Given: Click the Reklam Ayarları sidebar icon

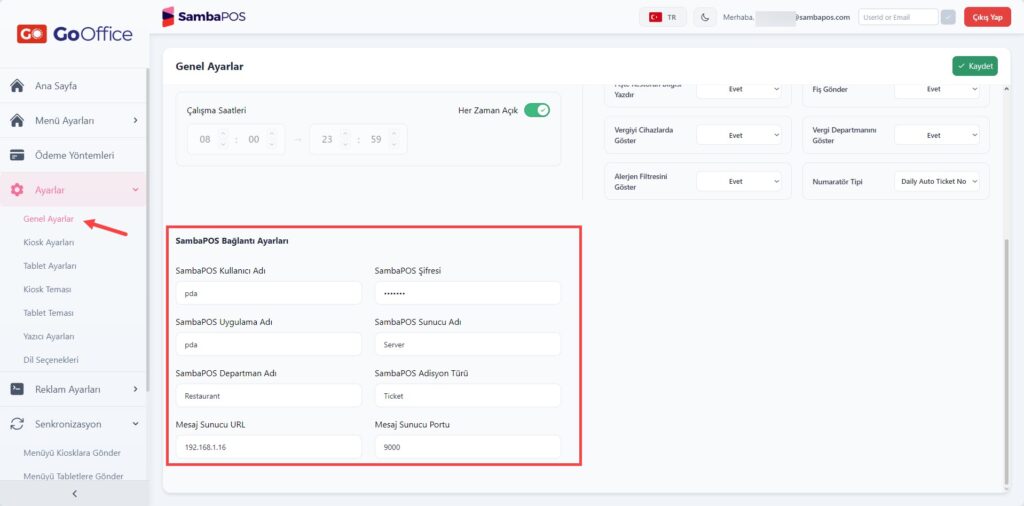Looking at the screenshot, I should [18, 389].
